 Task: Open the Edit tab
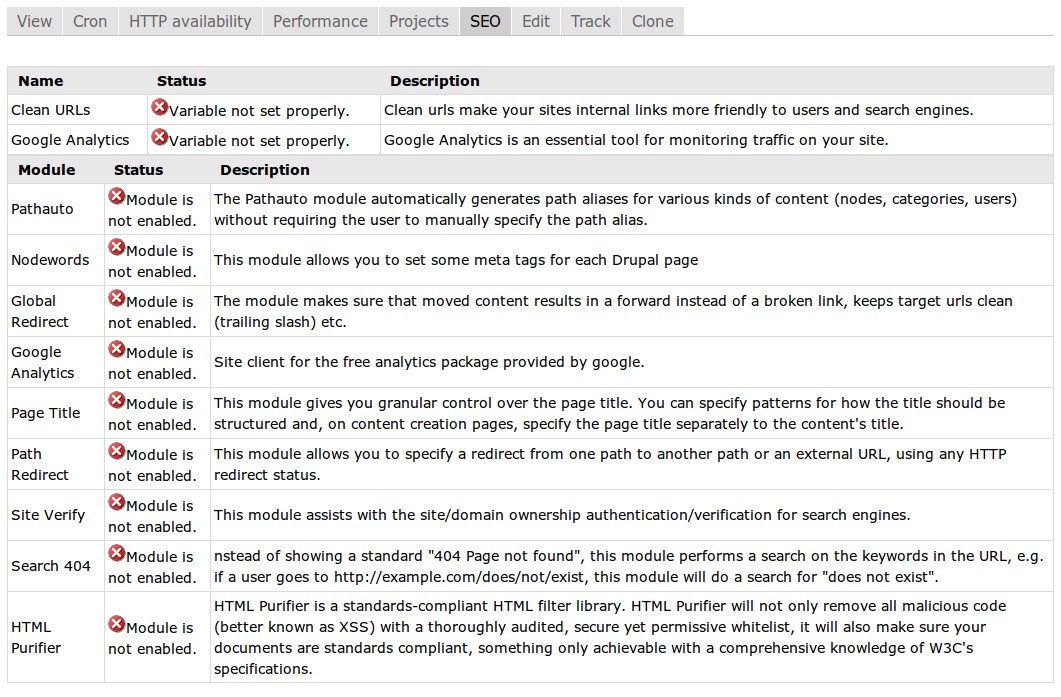(x=536, y=22)
